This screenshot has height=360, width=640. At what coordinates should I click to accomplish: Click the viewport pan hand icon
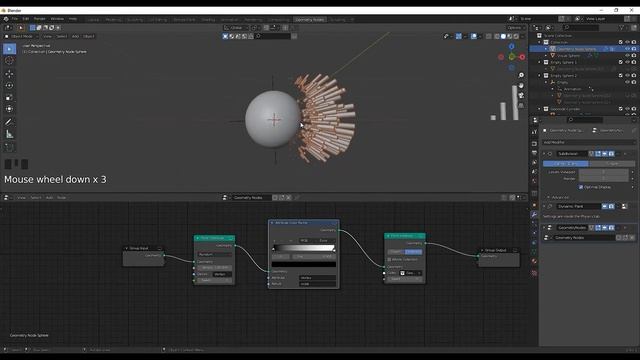click(521, 86)
